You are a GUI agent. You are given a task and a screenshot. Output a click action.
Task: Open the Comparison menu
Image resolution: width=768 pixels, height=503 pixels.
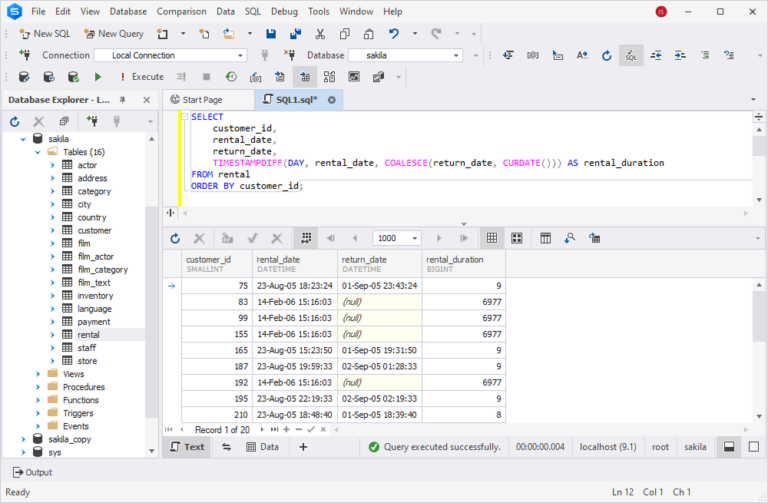pos(181,11)
